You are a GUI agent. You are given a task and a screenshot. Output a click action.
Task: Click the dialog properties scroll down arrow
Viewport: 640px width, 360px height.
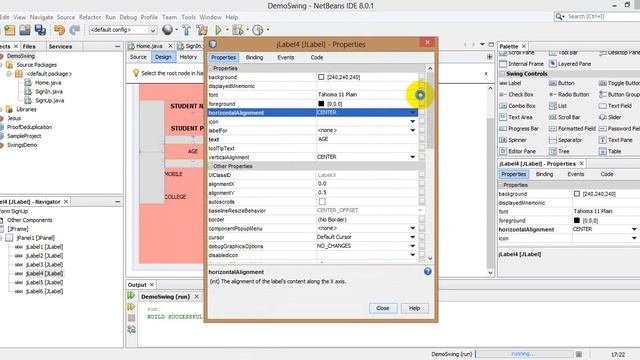pyautogui.click(x=430, y=258)
